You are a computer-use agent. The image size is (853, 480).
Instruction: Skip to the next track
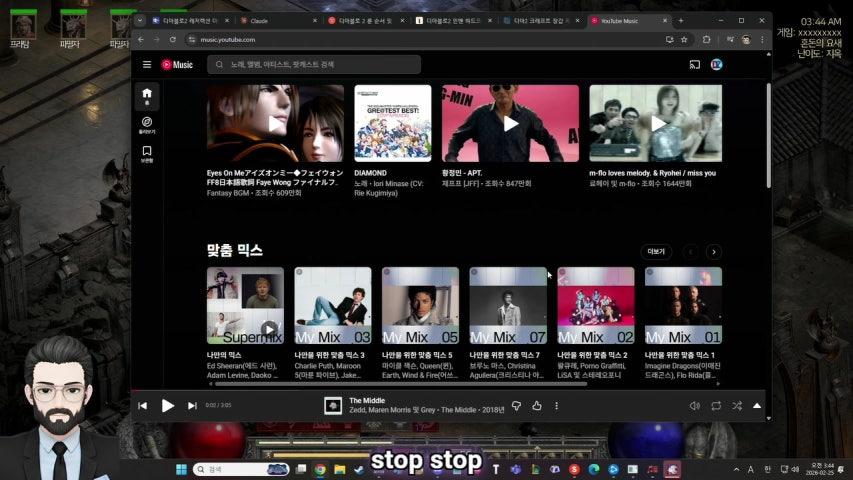pyautogui.click(x=192, y=406)
